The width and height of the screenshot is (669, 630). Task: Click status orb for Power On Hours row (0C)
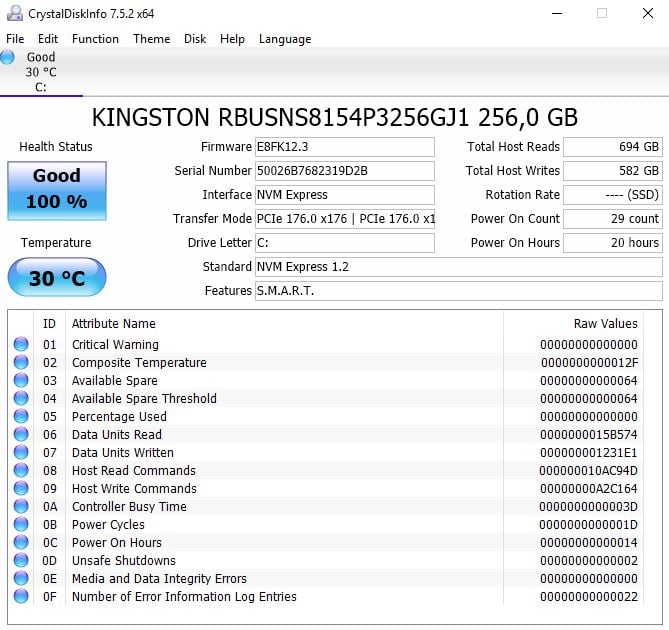(21, 542)
